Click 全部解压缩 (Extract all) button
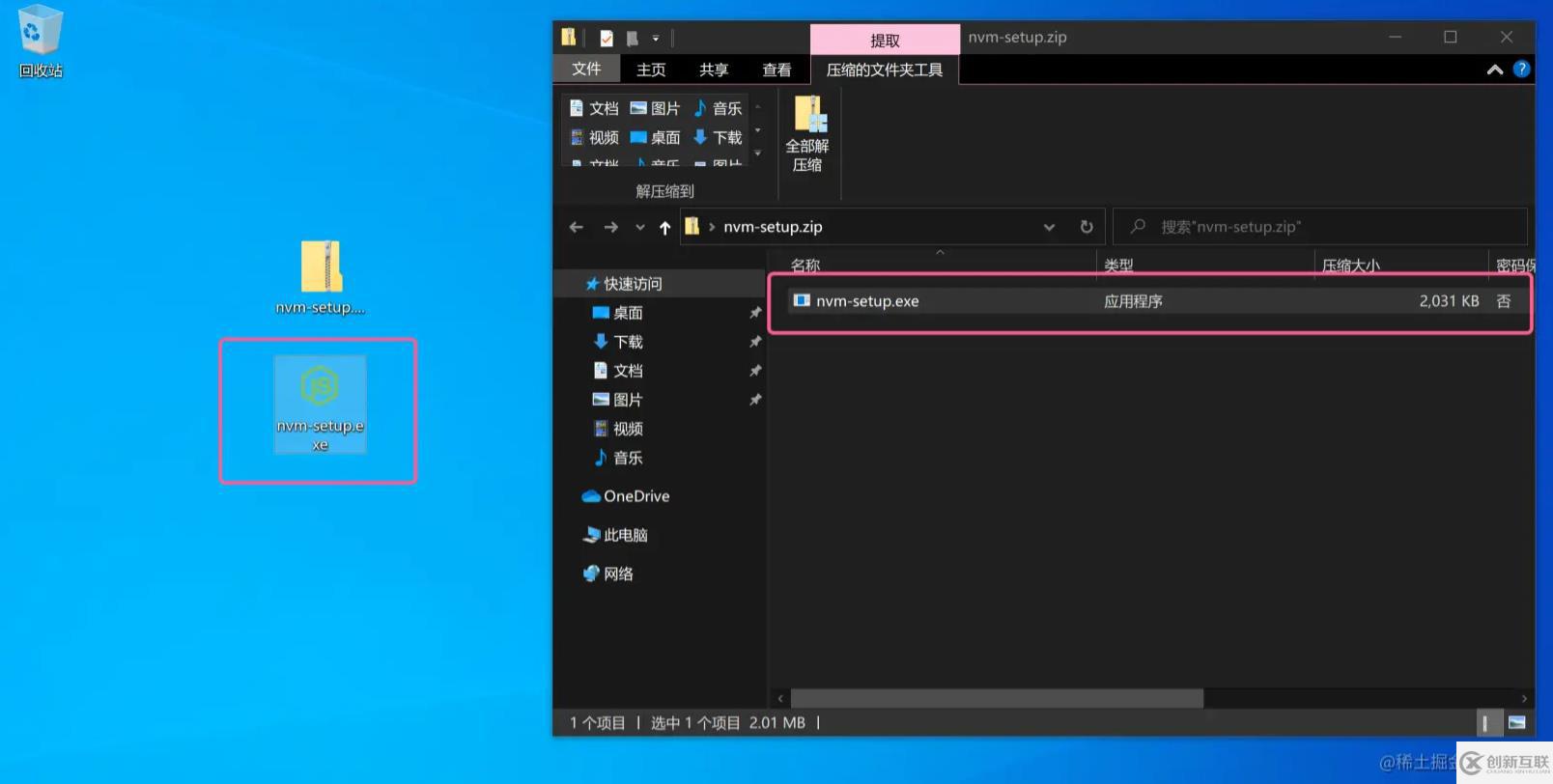This screenshot has width=1553, height=784. [x=807, y=134]
